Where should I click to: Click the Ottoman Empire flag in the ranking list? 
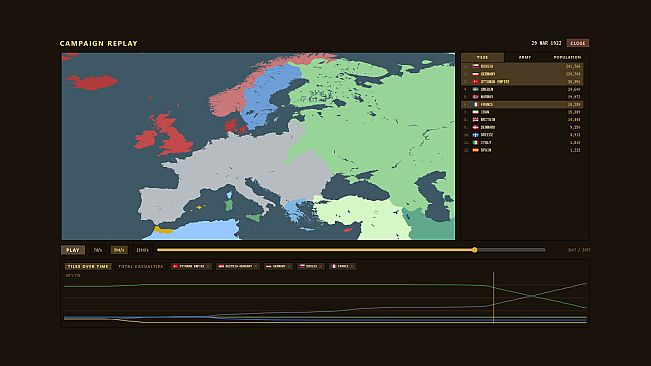[x=476, y=82]
